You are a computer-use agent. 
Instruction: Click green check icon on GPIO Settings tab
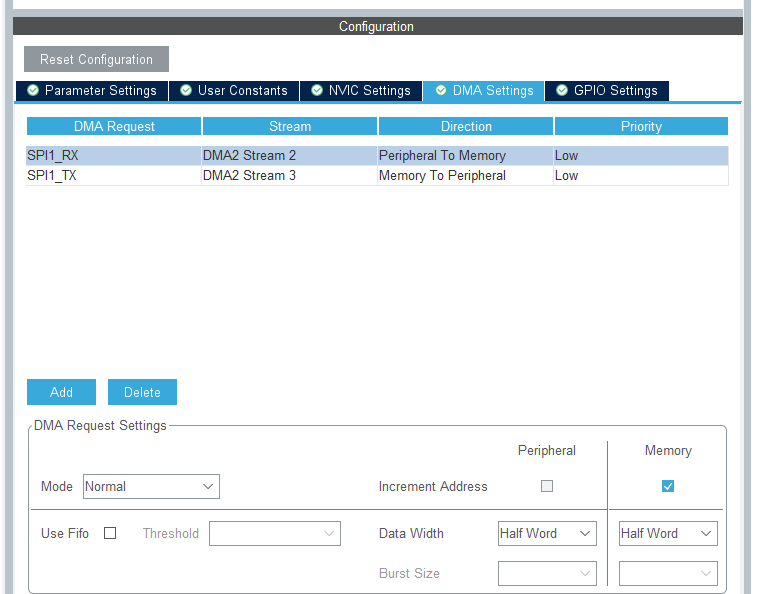click(562, 91)
